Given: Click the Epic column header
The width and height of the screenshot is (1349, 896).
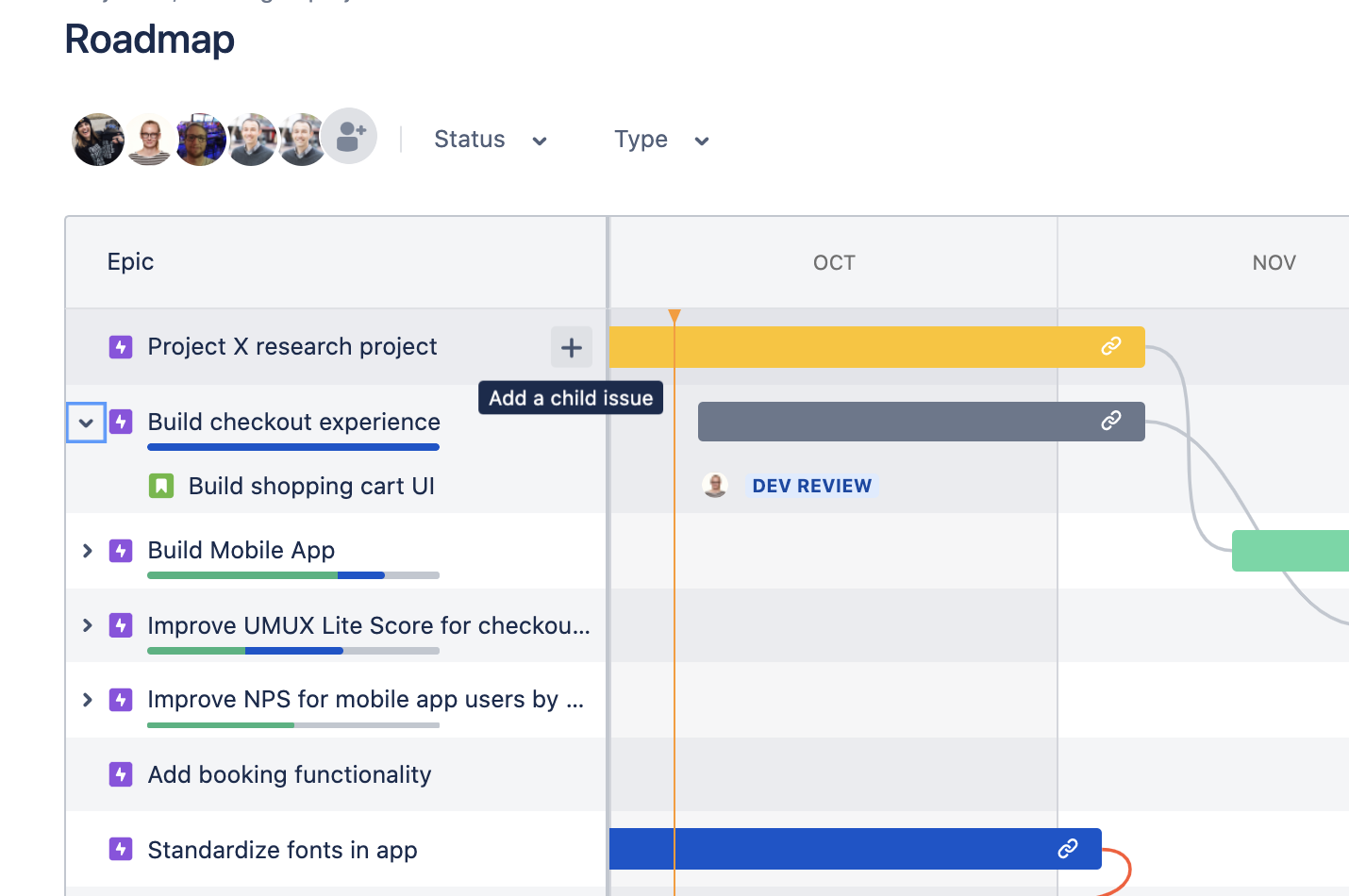Looking at the screenshot, I should pos(129,262).
